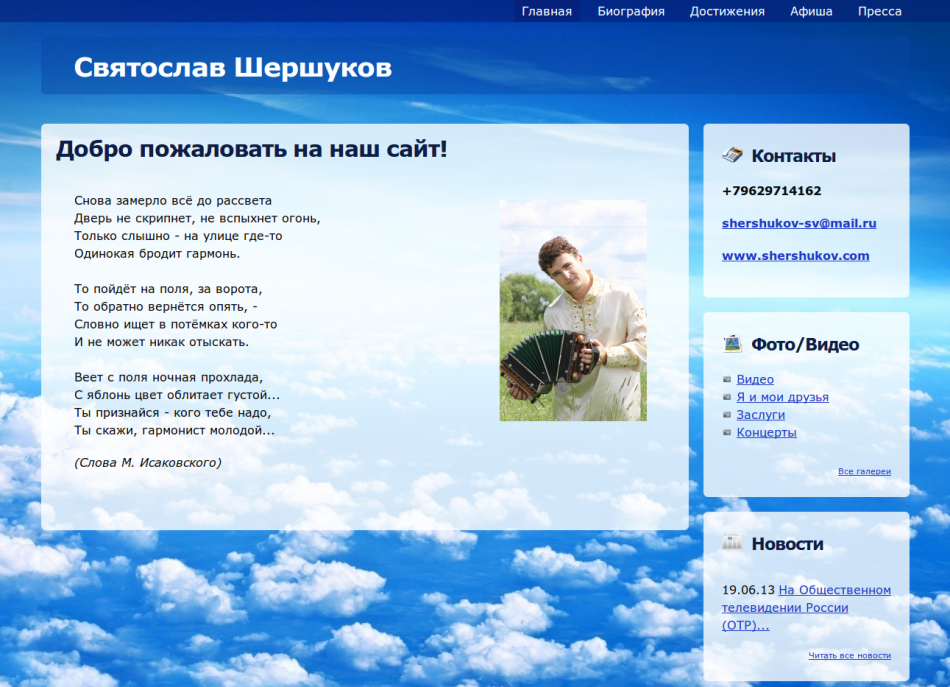950x687 pixels.
Task: Open the Биография menu item
Action: pos(631,12)
